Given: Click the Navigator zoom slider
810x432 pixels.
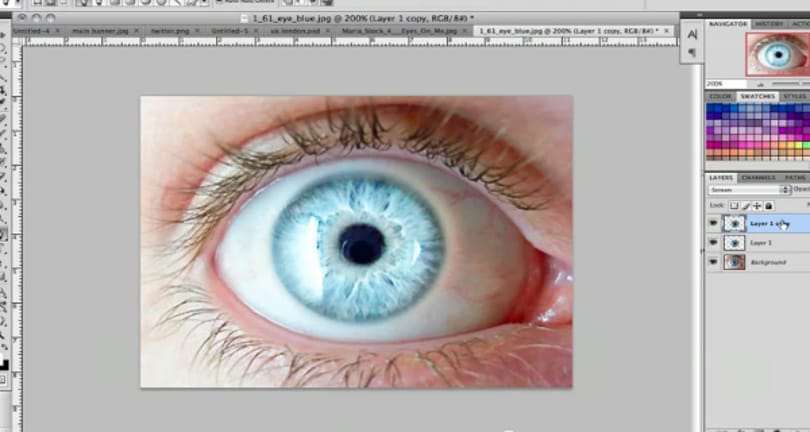Looking at the screenshot, I should click(x=790, y=84).
